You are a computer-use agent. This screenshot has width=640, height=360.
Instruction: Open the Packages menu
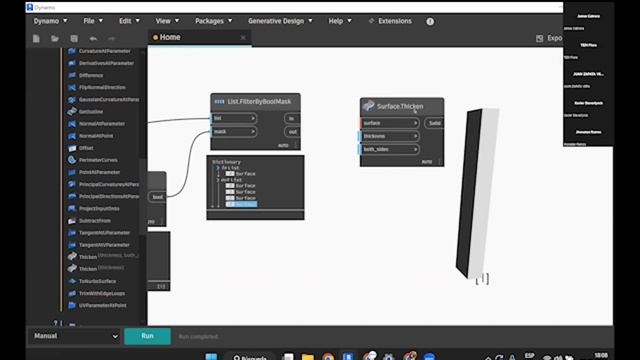213,21
